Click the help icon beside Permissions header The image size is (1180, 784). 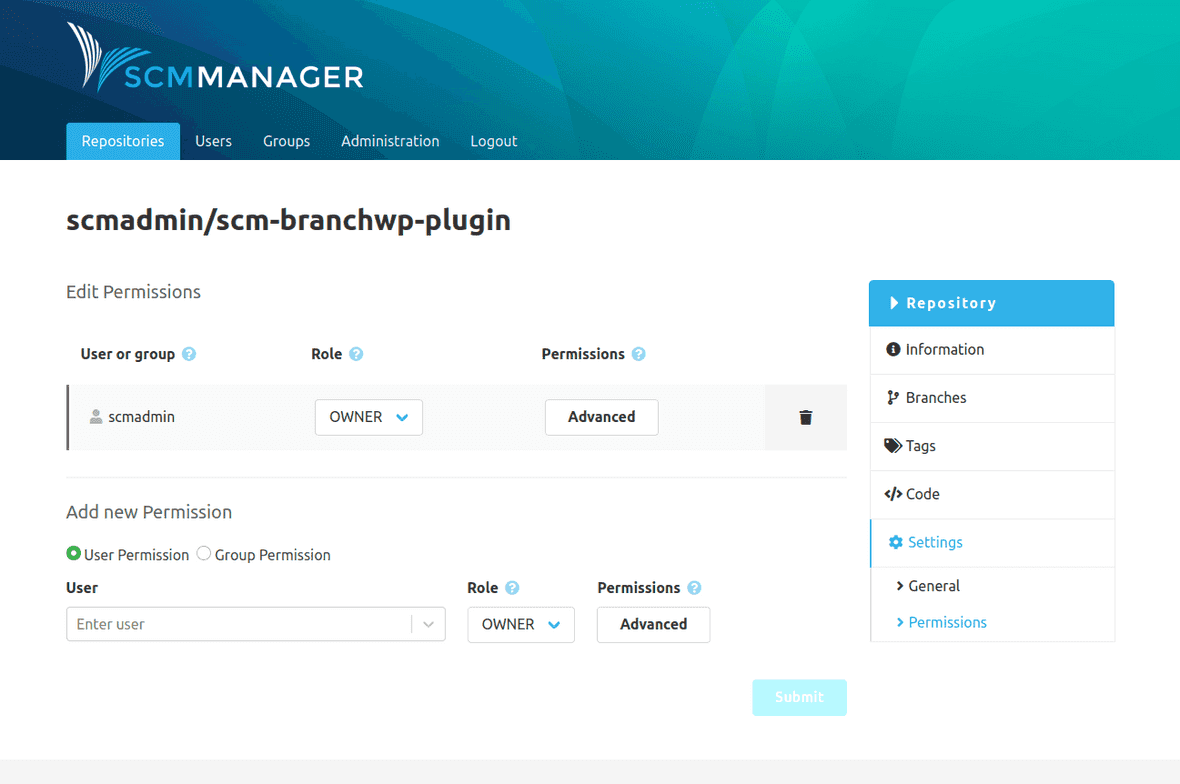pyautogui.click(x=640, y=353)
